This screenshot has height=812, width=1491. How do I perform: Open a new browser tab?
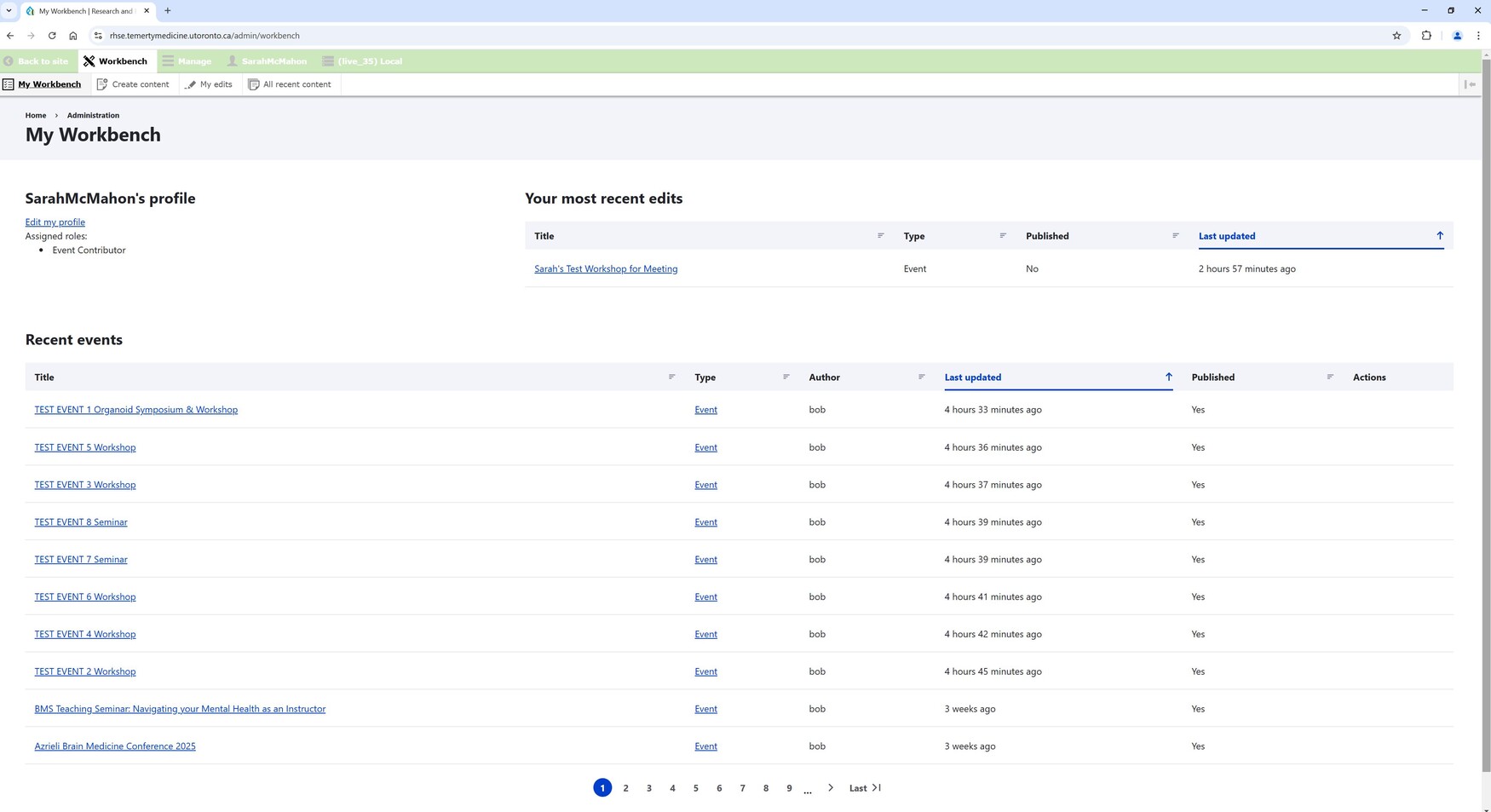click(x=168, y=11)
